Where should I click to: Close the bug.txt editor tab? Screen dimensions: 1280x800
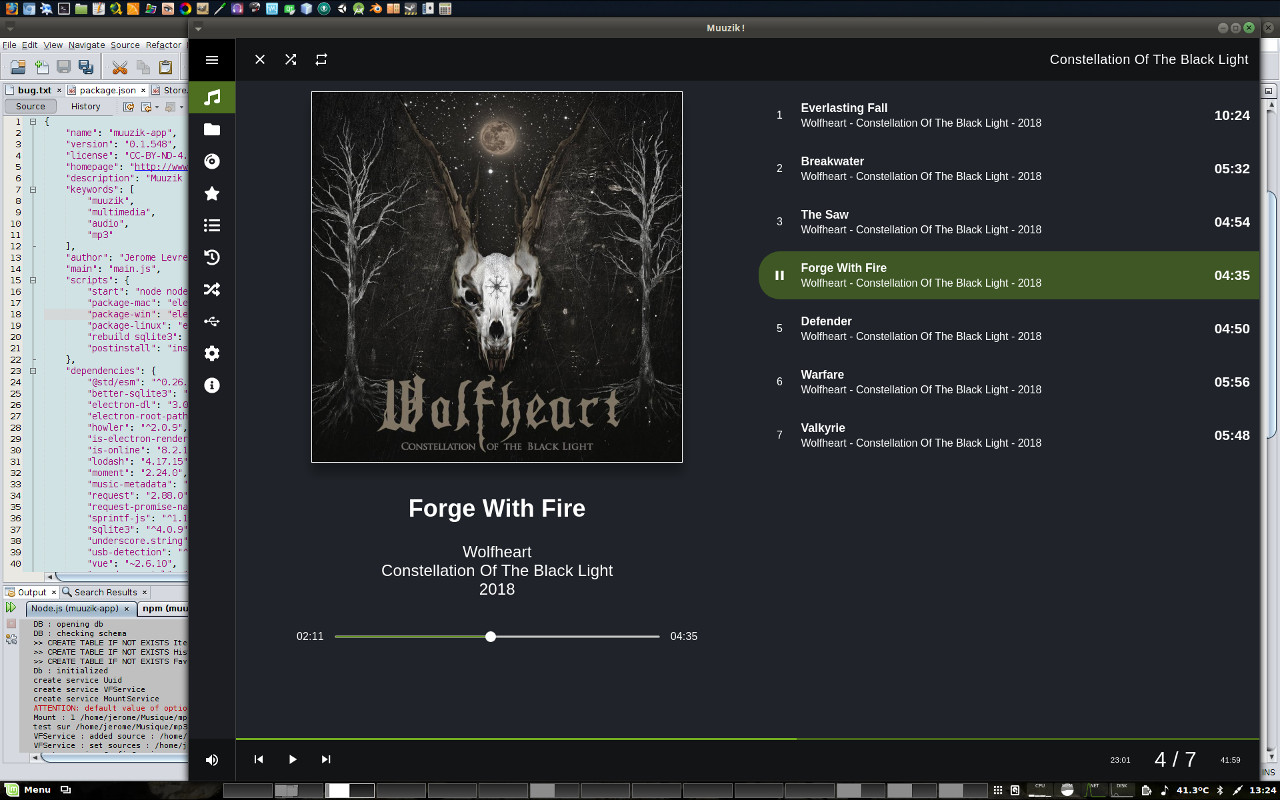coord(59,90)
